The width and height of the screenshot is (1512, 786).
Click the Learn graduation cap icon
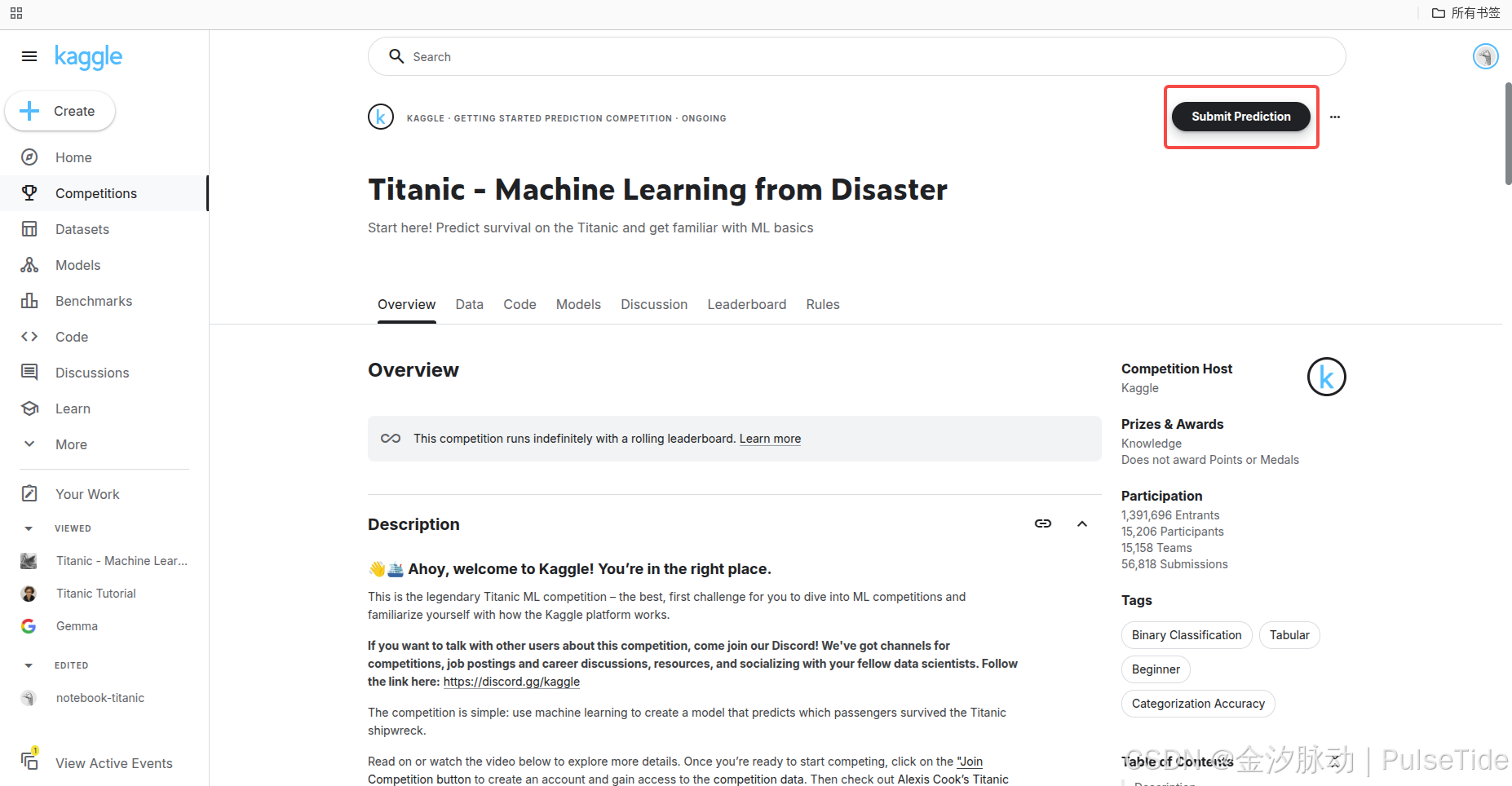tap(29, 408)
